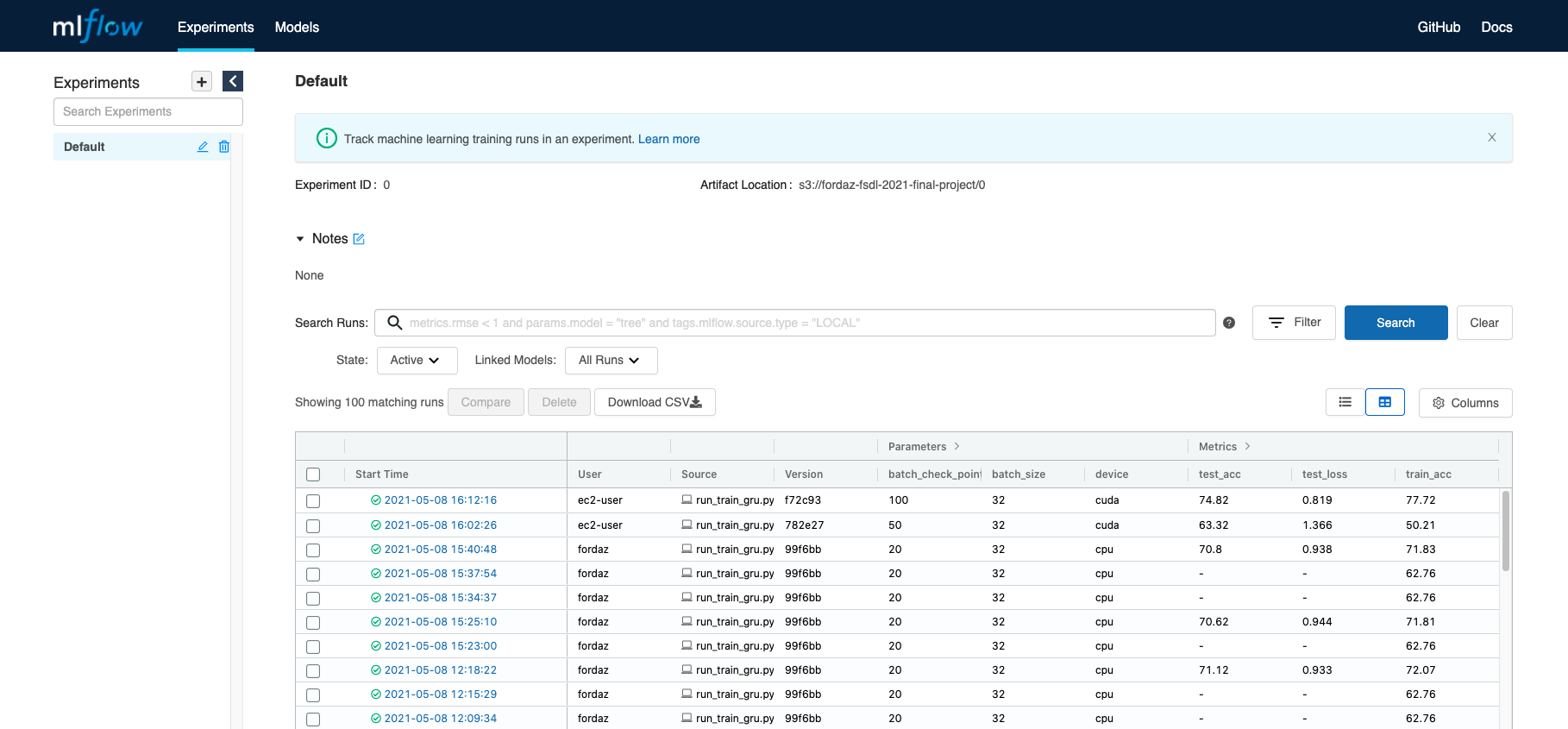Screen dimensions: 1568x729
Task: Click status icon of run 15:40:48
Action: (376, 550)
